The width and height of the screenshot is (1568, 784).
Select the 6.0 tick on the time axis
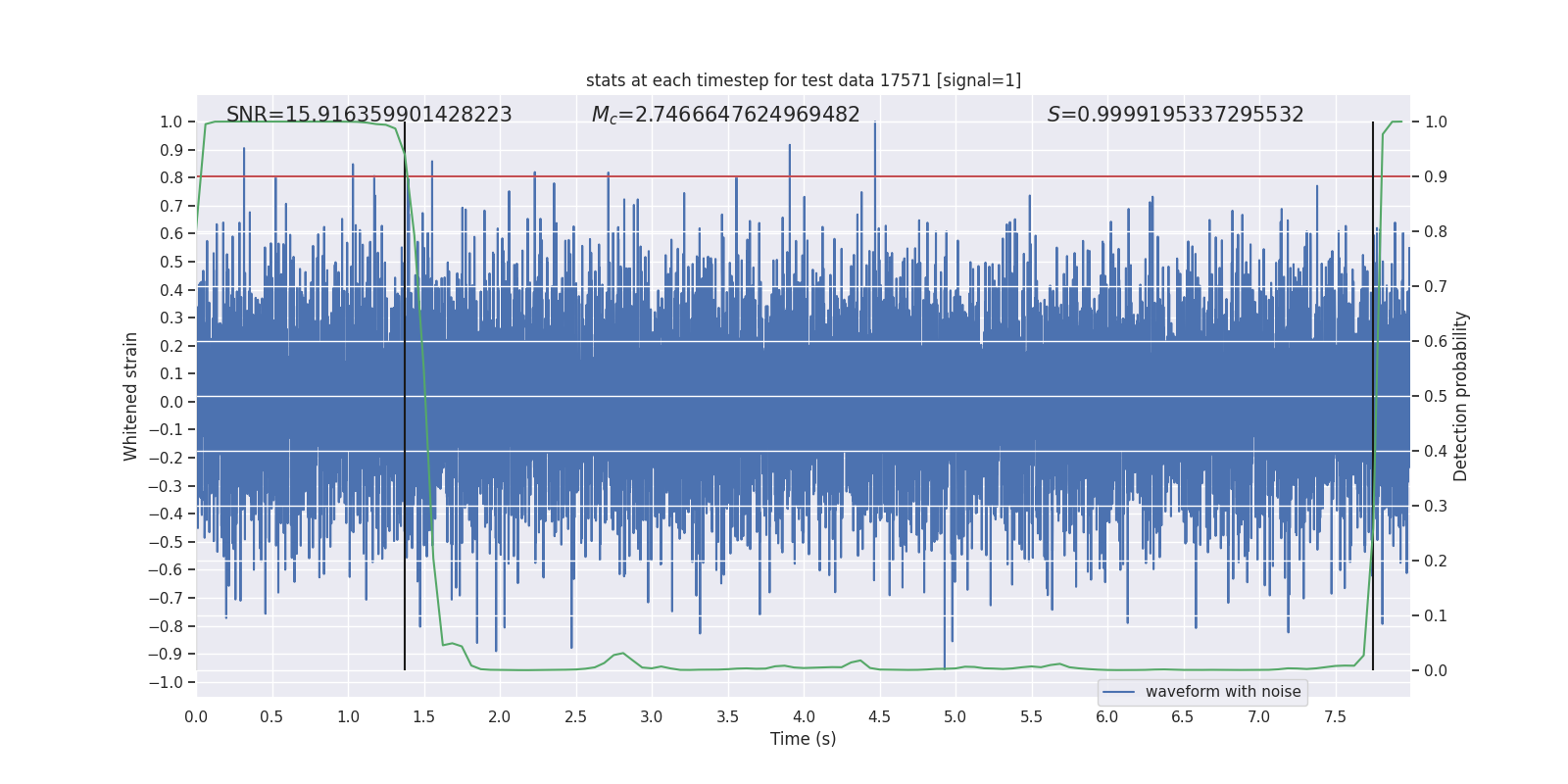[x=1107, y=716]
